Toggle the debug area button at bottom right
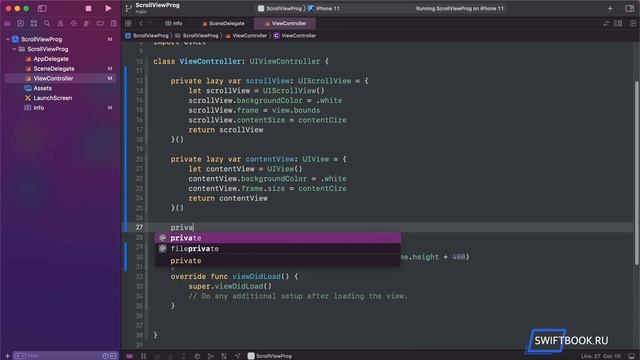The height and width of the screenshot is (360, 640). 632,356
